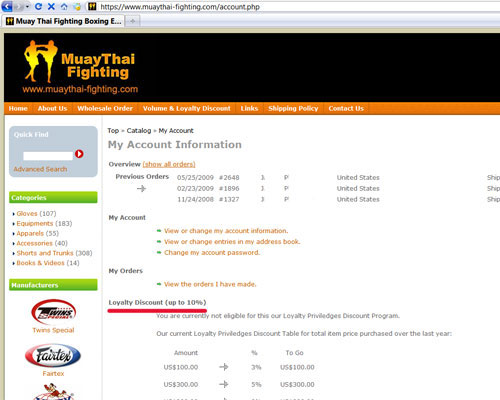Reload the page with the refresh icon
500x400 pixels.
pyautogui.click(x=38, y=6)
